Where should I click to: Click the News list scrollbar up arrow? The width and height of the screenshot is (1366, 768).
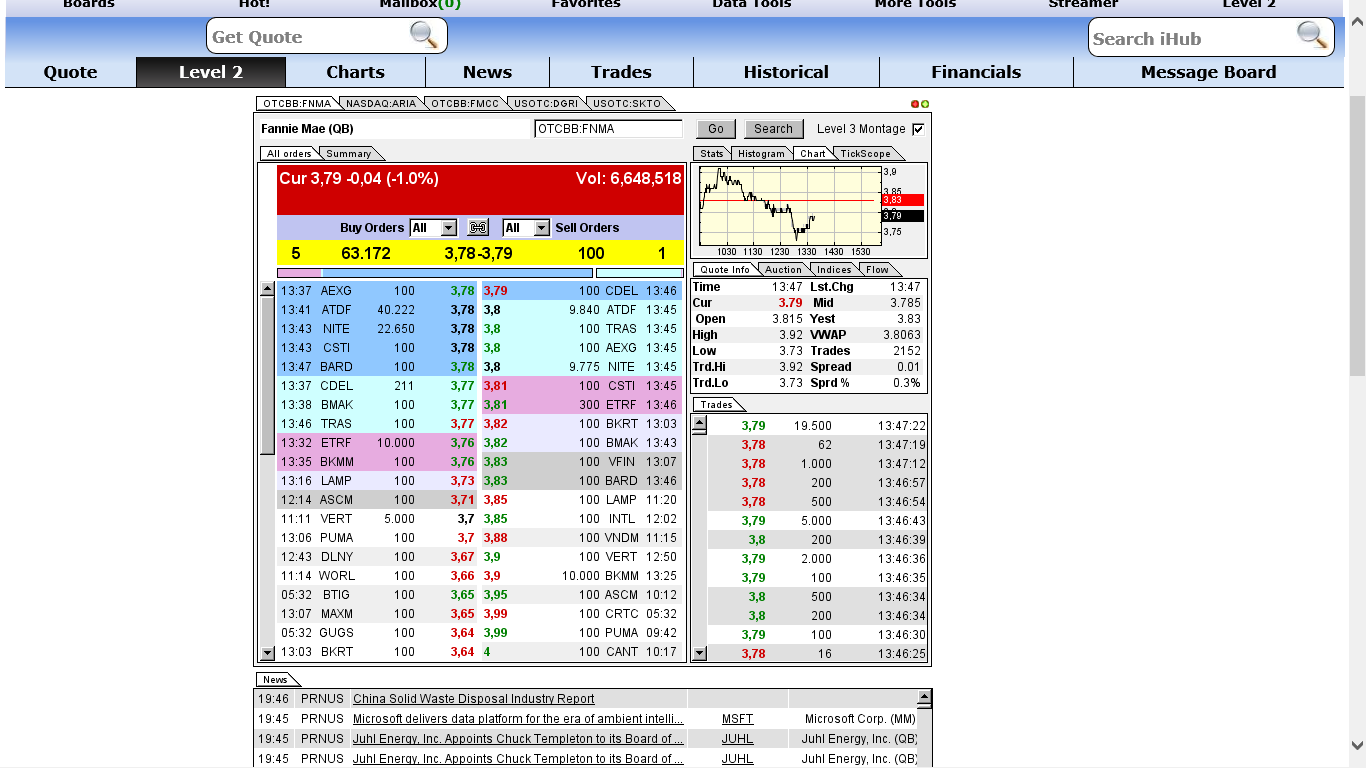(925, 697)
